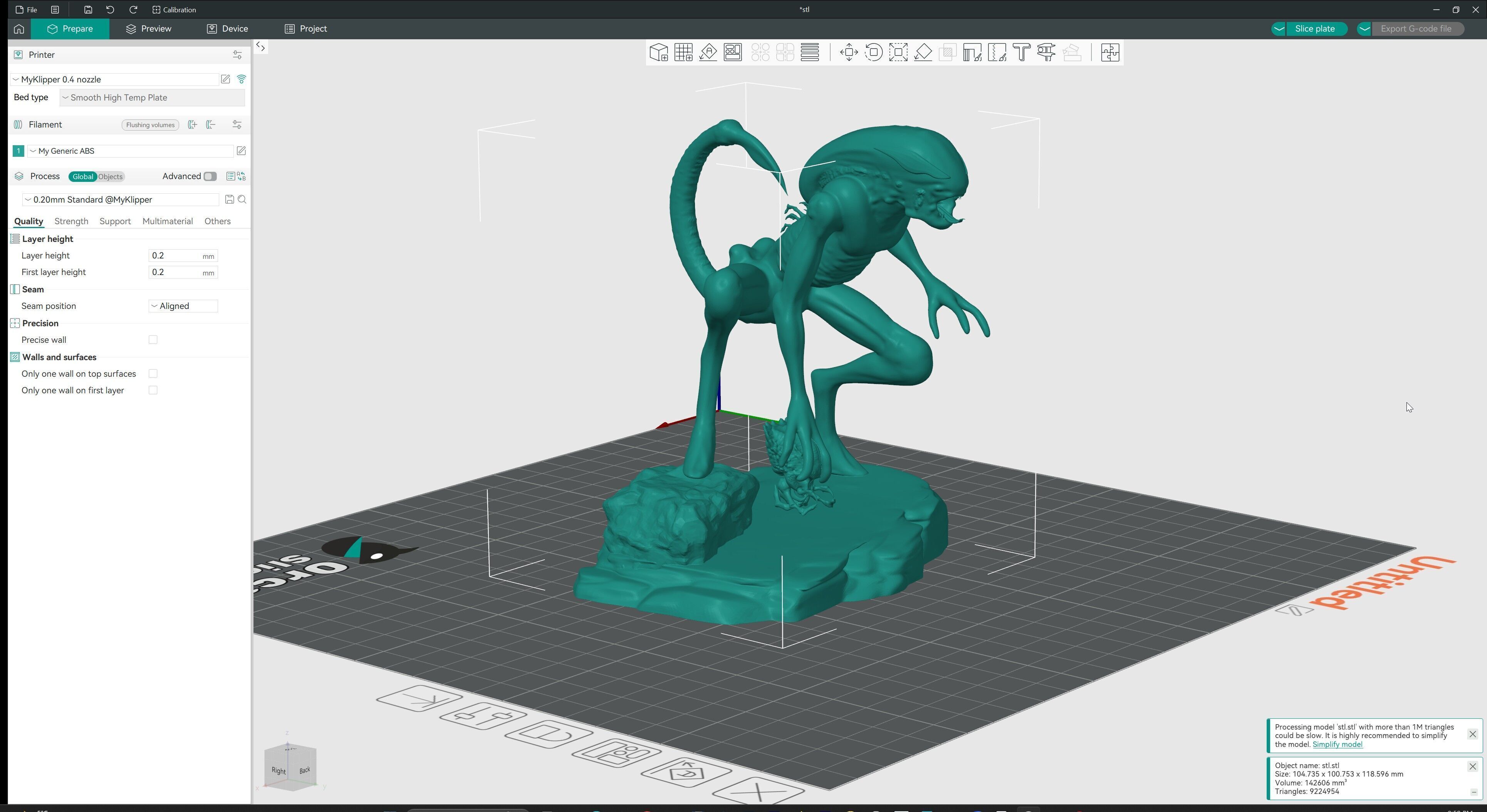Open the My Generic ABS filament dropdown

[131, 151]
